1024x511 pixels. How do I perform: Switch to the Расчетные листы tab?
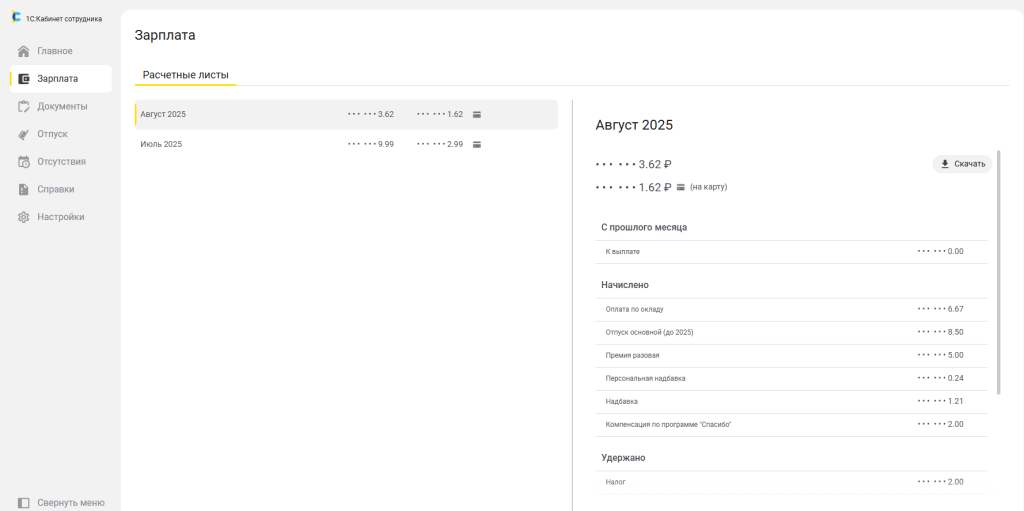(185, 75)
